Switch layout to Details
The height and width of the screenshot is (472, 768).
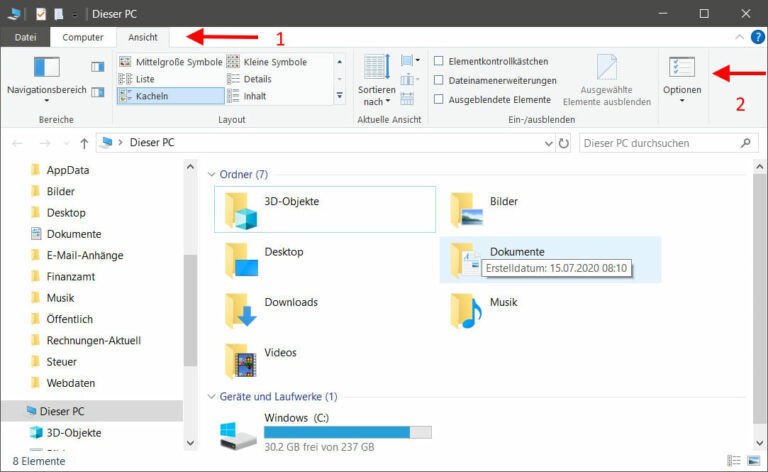(249, 79)
